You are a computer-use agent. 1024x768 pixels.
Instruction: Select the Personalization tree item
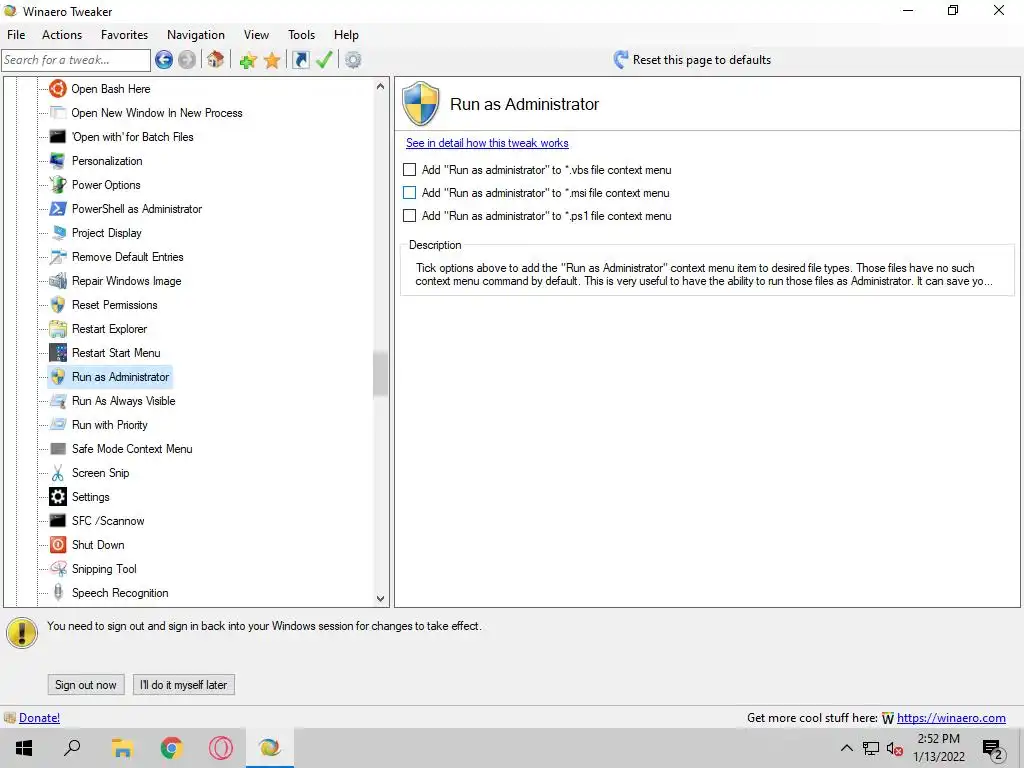tap(107, 161)
